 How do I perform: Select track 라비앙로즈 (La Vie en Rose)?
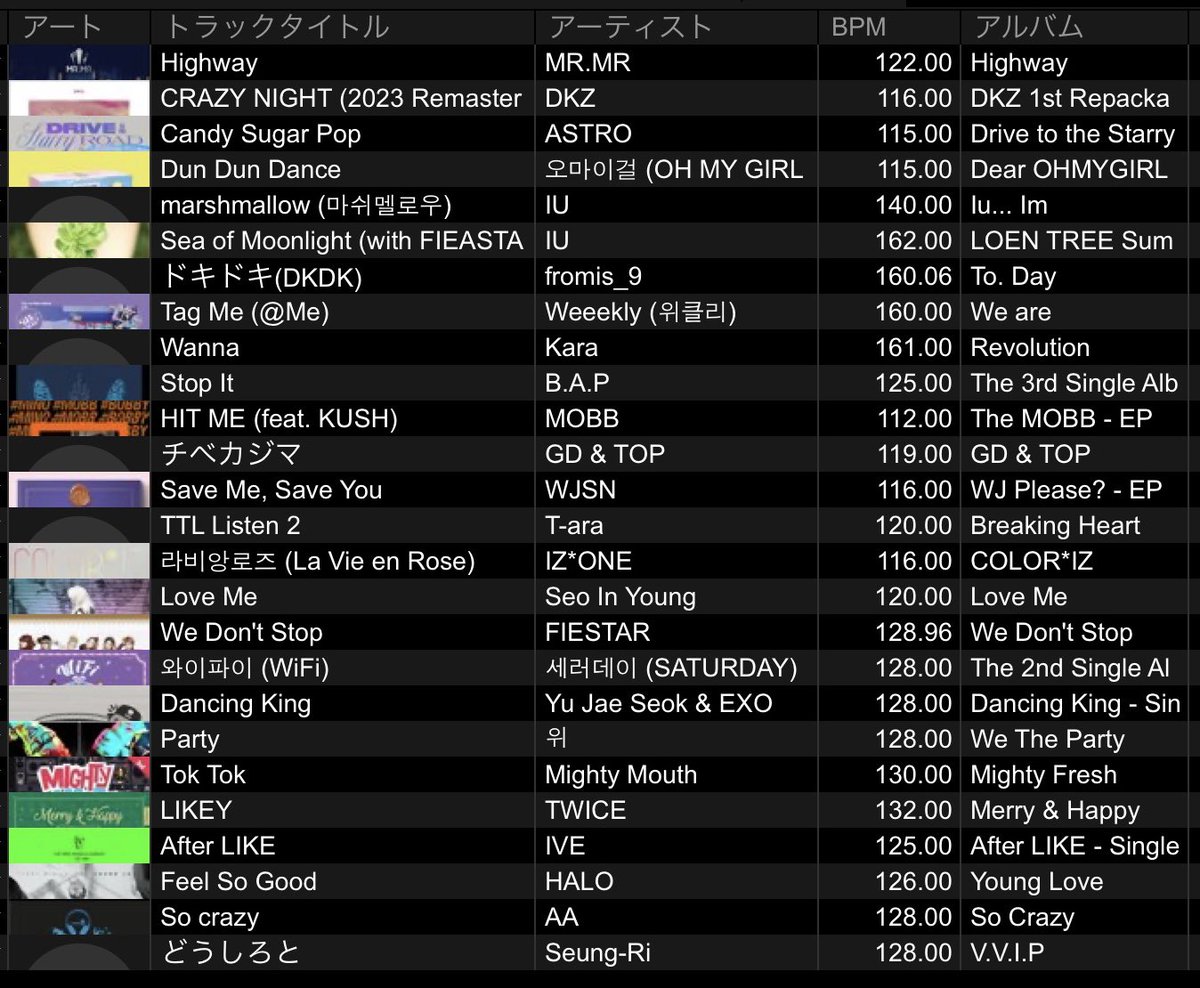point(317,562)
